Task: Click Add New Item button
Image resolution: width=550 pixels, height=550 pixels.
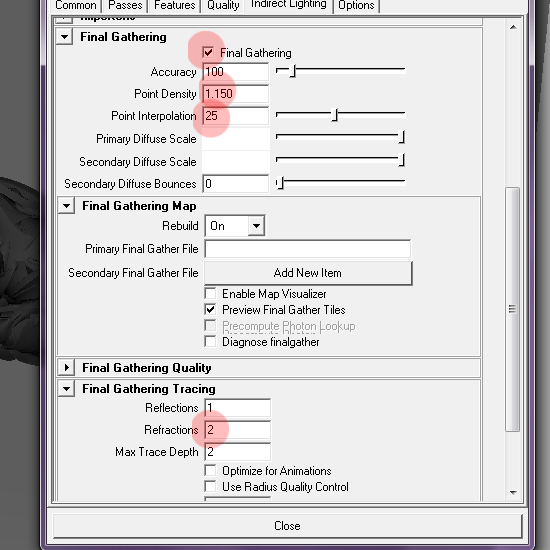Action: [x=308, y=273]
